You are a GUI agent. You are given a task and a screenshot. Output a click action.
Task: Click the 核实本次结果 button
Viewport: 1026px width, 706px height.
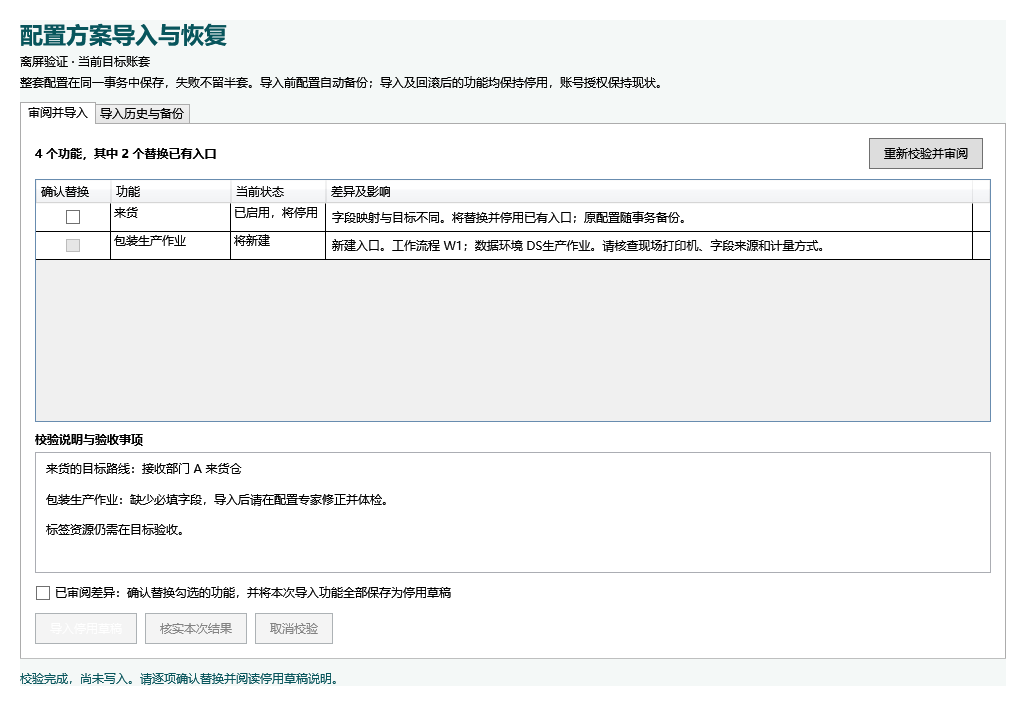pyautogui.click(x=196, y=629)
